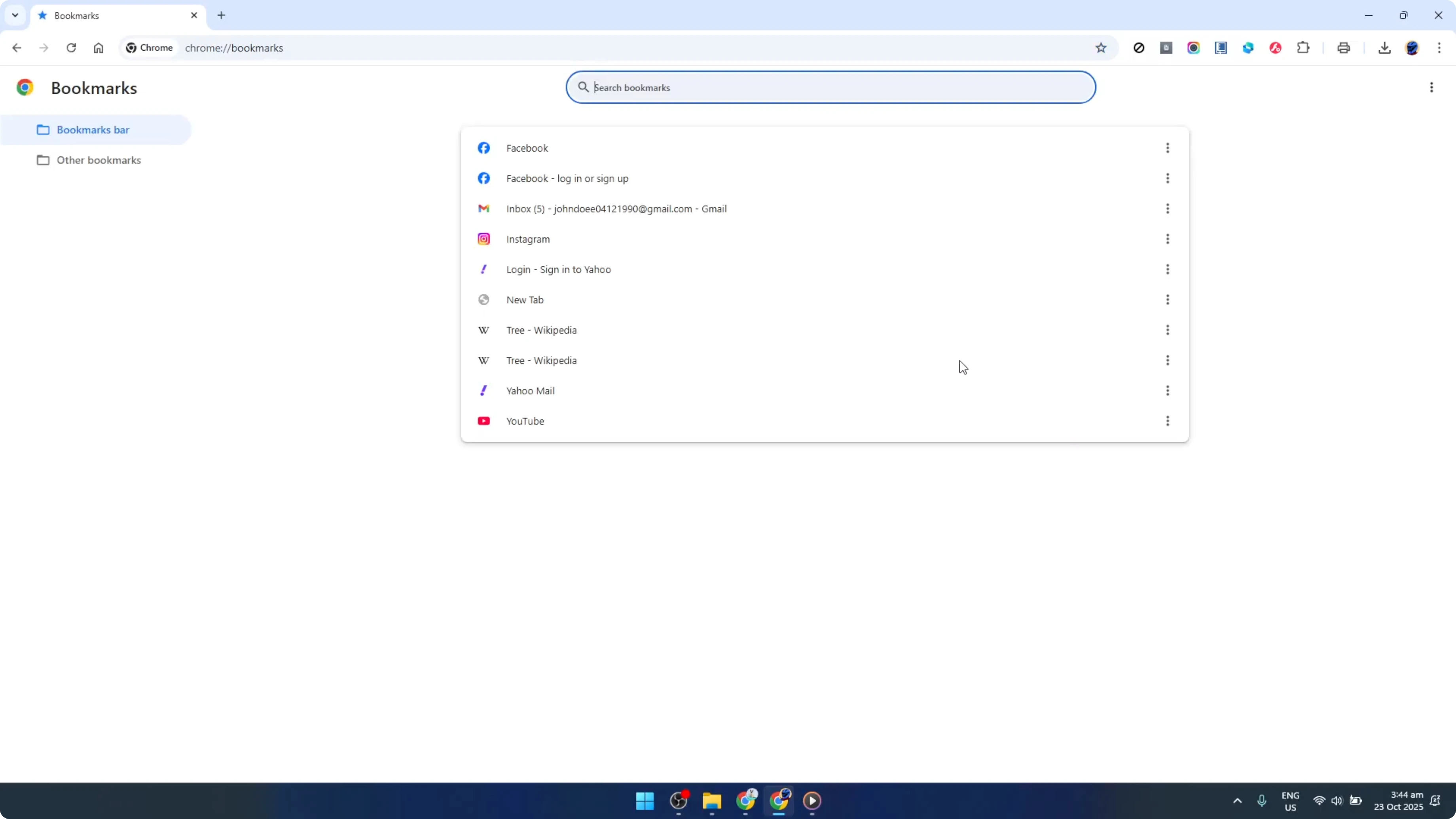Open the Instagram bookmark
This screenshot has height=819, width=1456.
[825, 239]
